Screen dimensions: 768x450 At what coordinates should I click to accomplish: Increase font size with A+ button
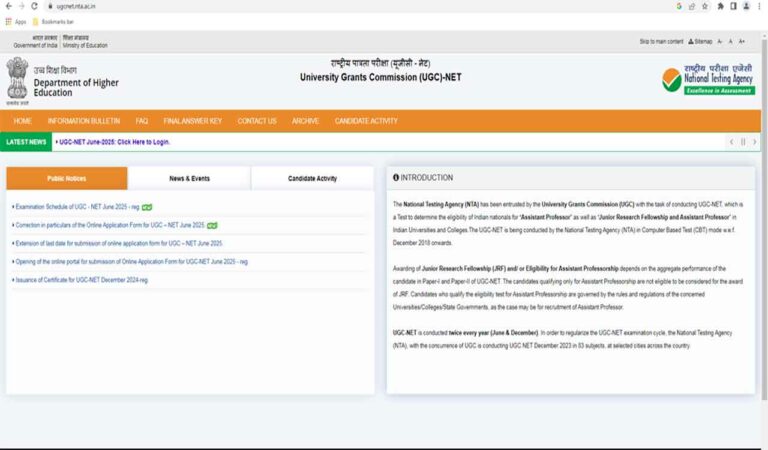click(x=741, y=42)
